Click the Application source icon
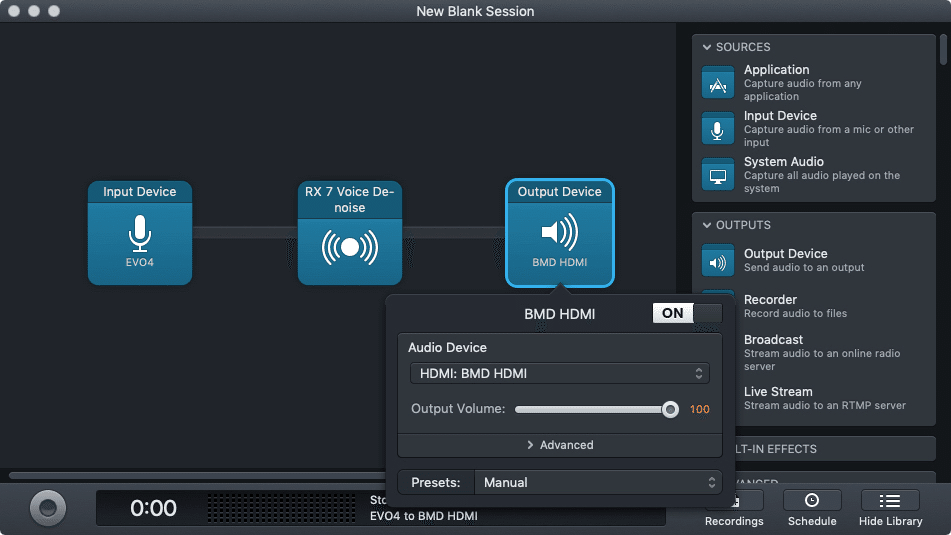This screenshot has width=951, height=535. (717, 82)
